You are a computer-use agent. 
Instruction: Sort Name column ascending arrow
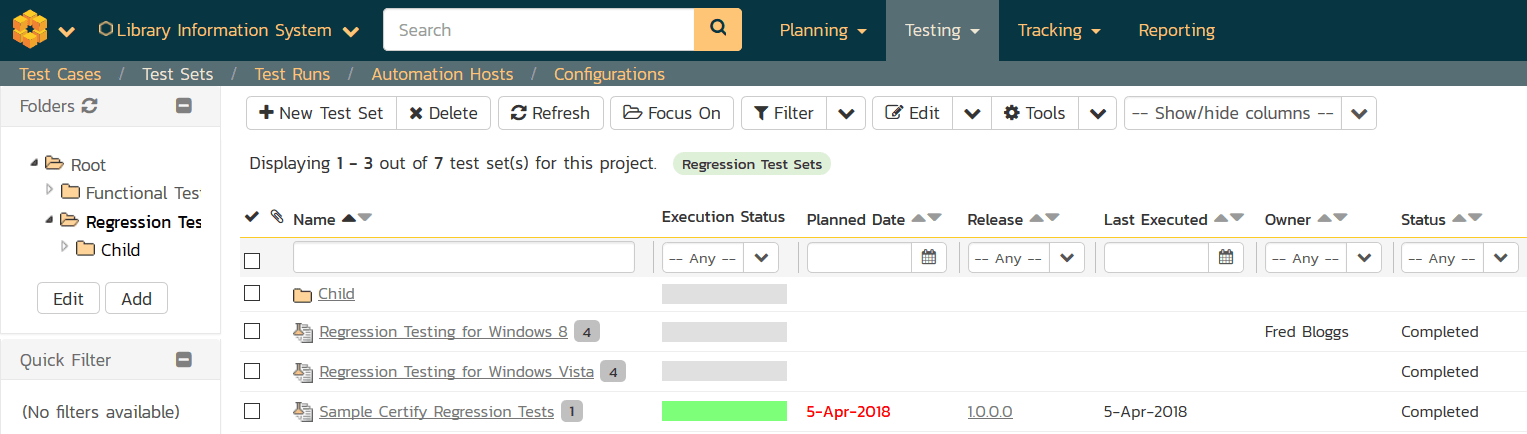349,218
